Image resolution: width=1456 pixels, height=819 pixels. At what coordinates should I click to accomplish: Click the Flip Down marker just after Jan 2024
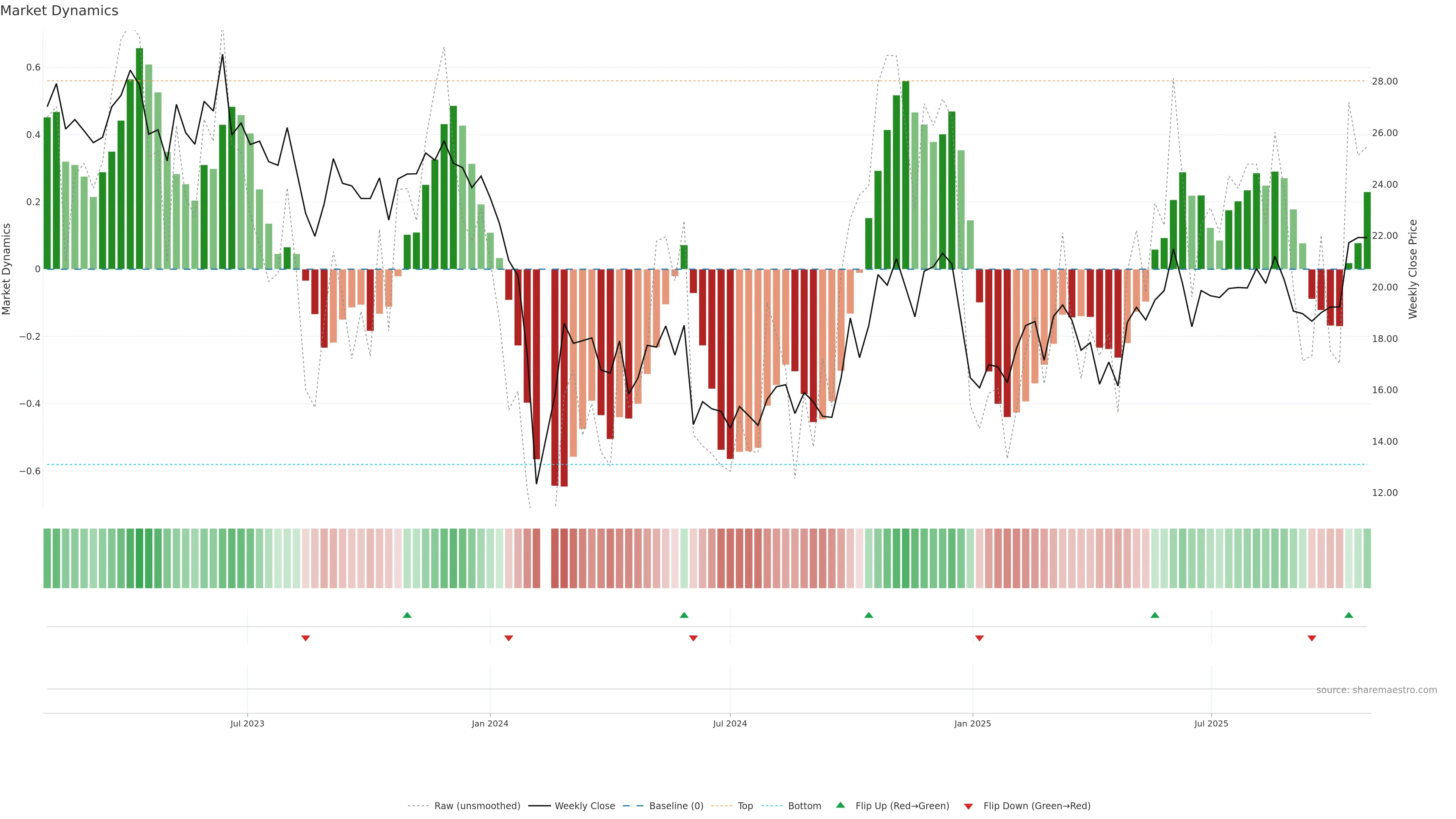509,638
